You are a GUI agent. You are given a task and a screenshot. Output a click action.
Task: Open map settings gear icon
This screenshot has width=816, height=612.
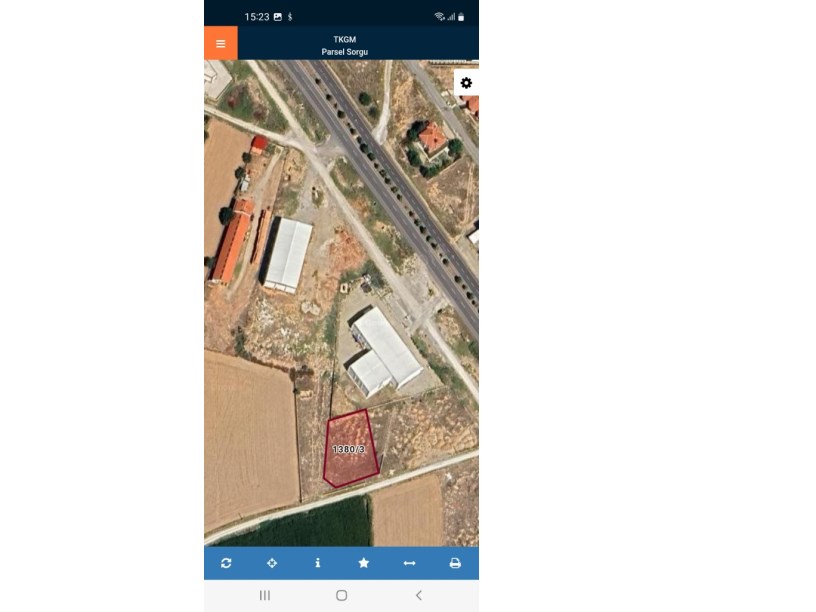point(466,83)
